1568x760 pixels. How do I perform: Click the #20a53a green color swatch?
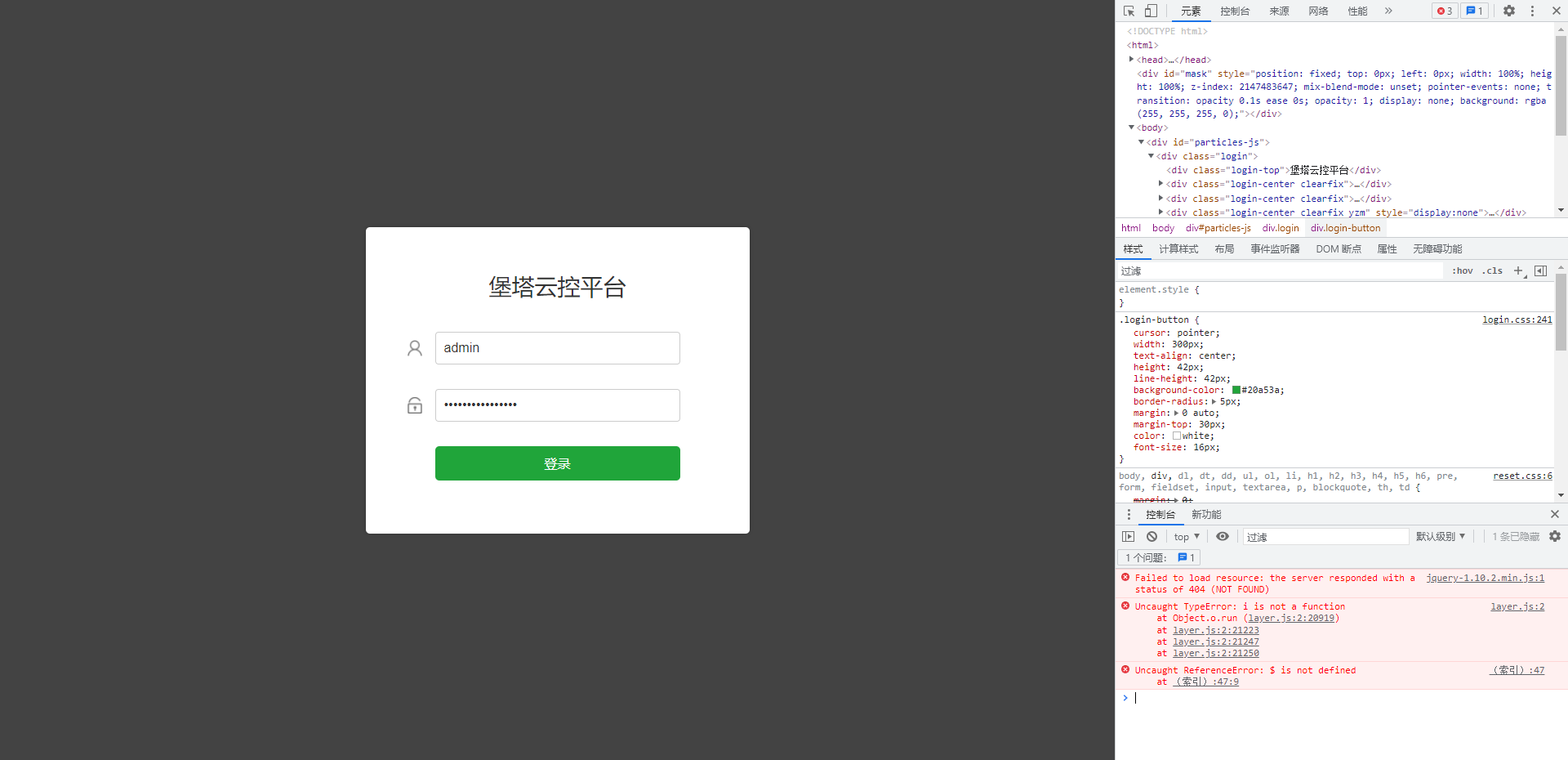pos(1236,390)
